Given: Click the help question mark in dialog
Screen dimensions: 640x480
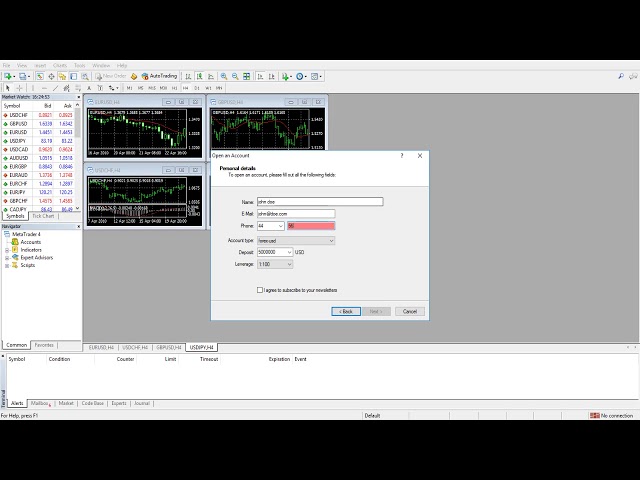Looking at the screenshot, I should tap(402, 156).
